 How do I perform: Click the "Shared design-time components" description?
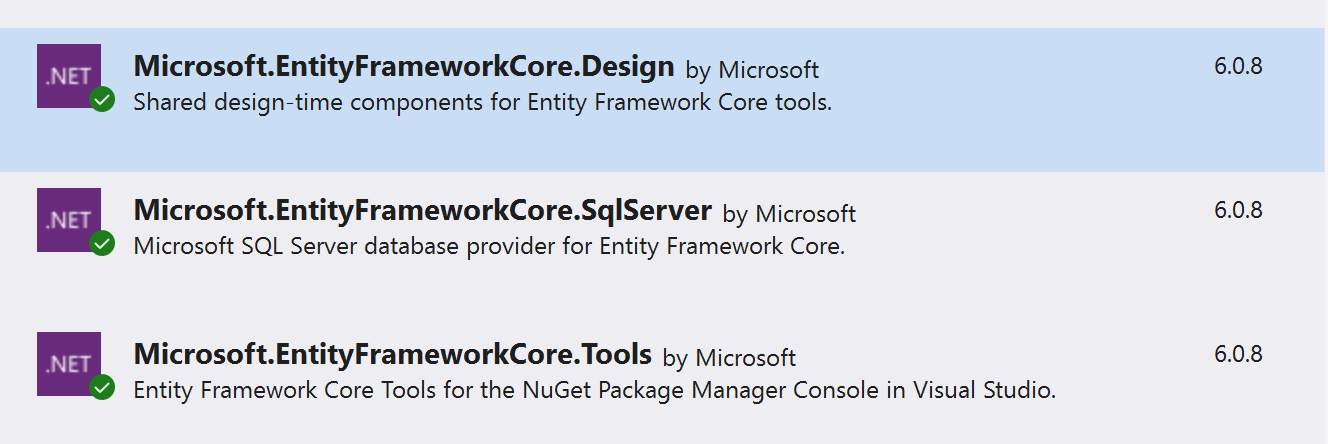coord(482,102)
